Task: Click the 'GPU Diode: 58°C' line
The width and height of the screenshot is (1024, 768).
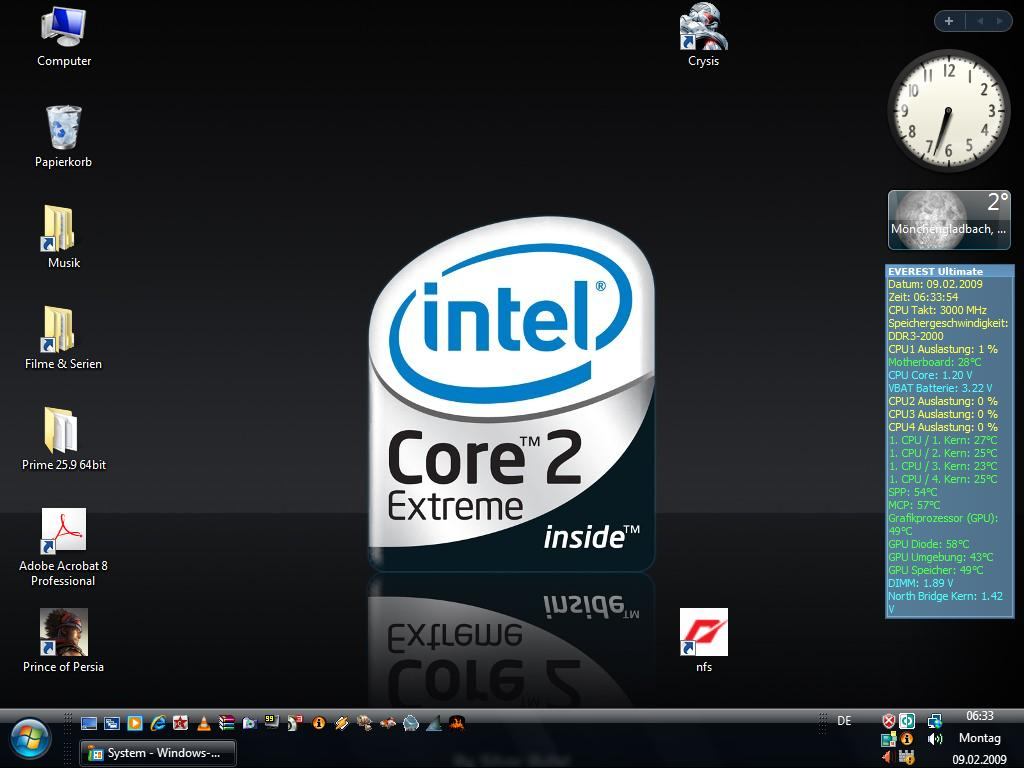Action: pyautogui.click(x=929, y=544)
